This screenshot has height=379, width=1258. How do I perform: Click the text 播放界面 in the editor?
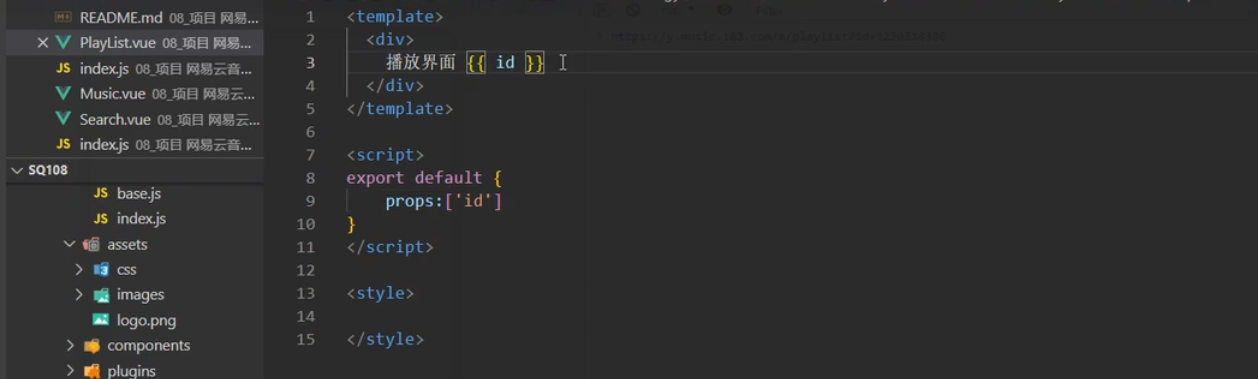coord(420,63)
